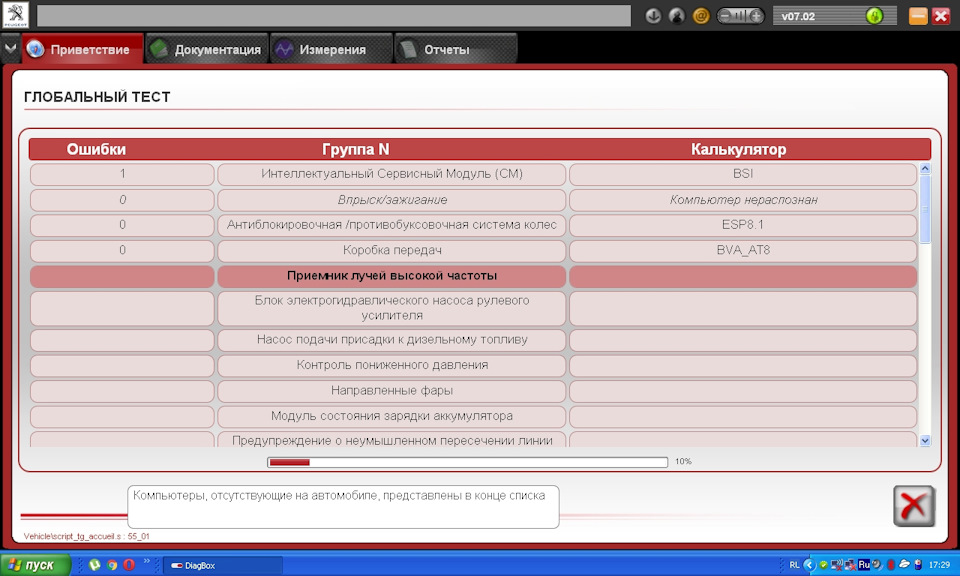This screenshot has width=960, height=576.
Task: Click the Калькулятор column header
Action: coord(739,149)
